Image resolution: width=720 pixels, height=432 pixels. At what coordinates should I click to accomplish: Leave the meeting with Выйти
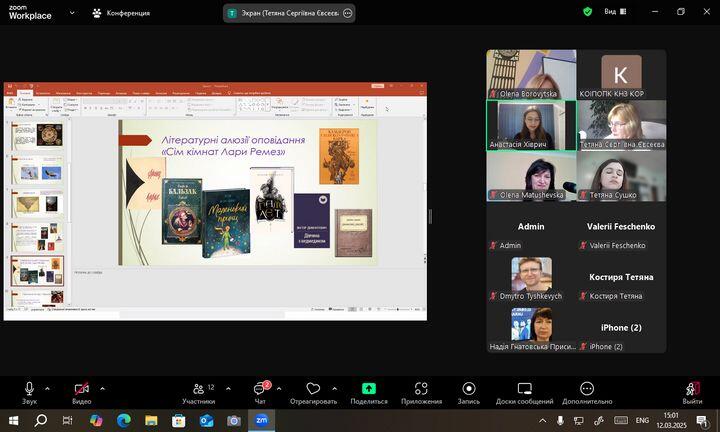692,393
